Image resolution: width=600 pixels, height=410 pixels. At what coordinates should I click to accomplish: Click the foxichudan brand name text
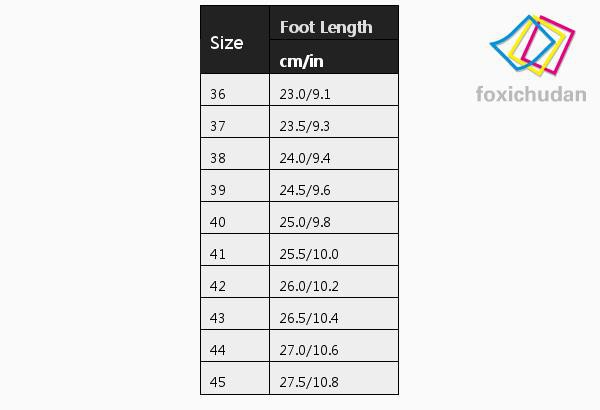(x=531, y=95)
